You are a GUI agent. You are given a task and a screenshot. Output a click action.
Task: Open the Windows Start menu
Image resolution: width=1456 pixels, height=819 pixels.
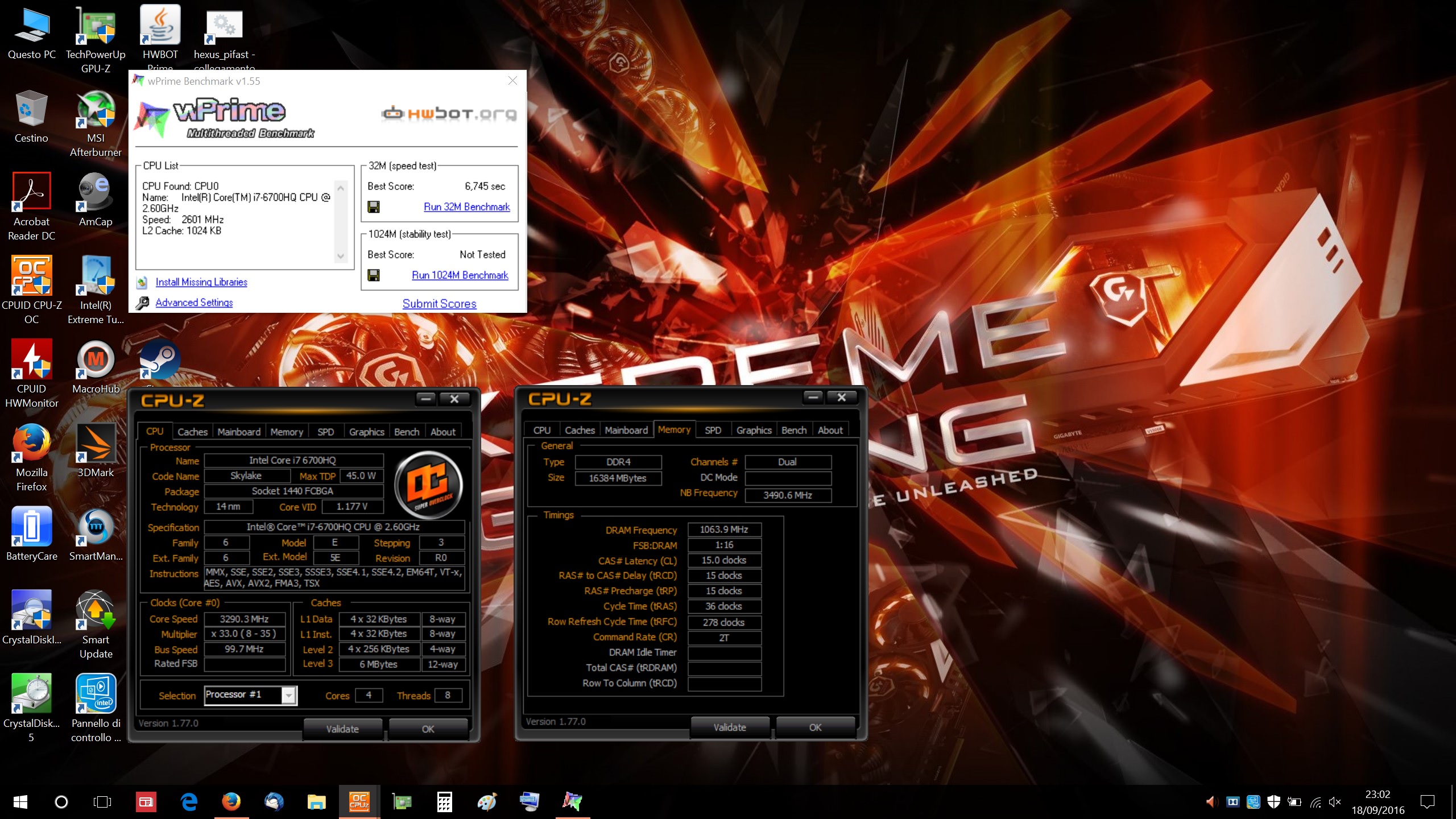click(x=20, y=802)
